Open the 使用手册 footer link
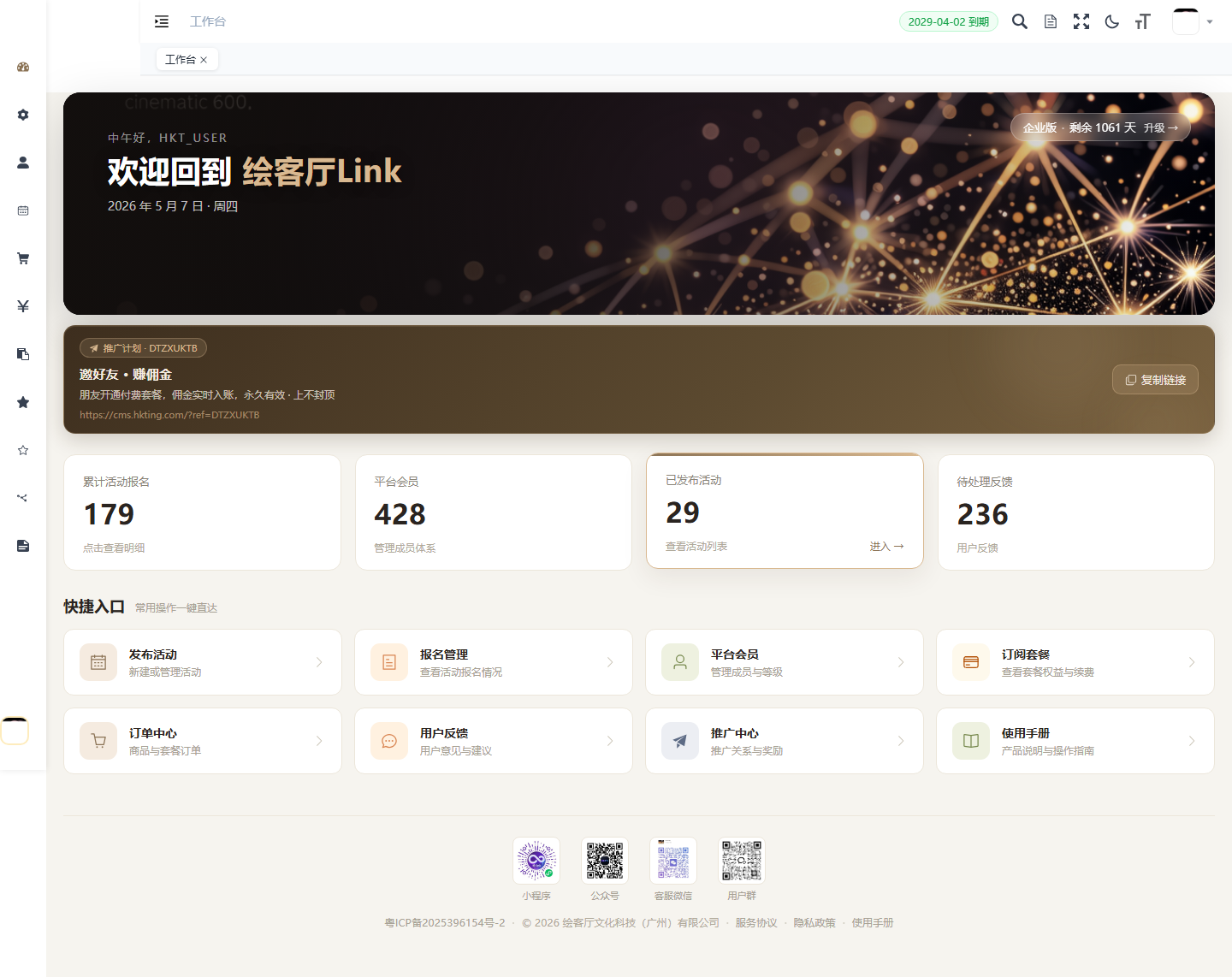 tap(873, 923)
